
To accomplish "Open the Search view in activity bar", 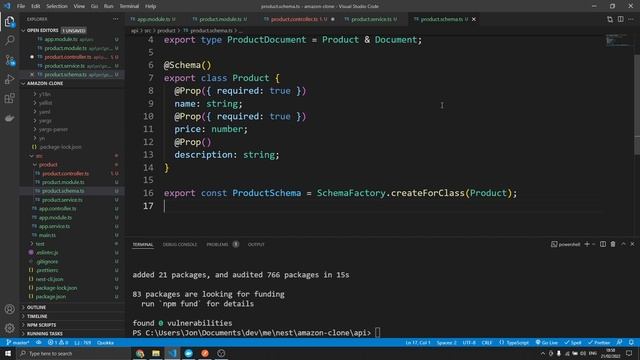I will 9,40.
